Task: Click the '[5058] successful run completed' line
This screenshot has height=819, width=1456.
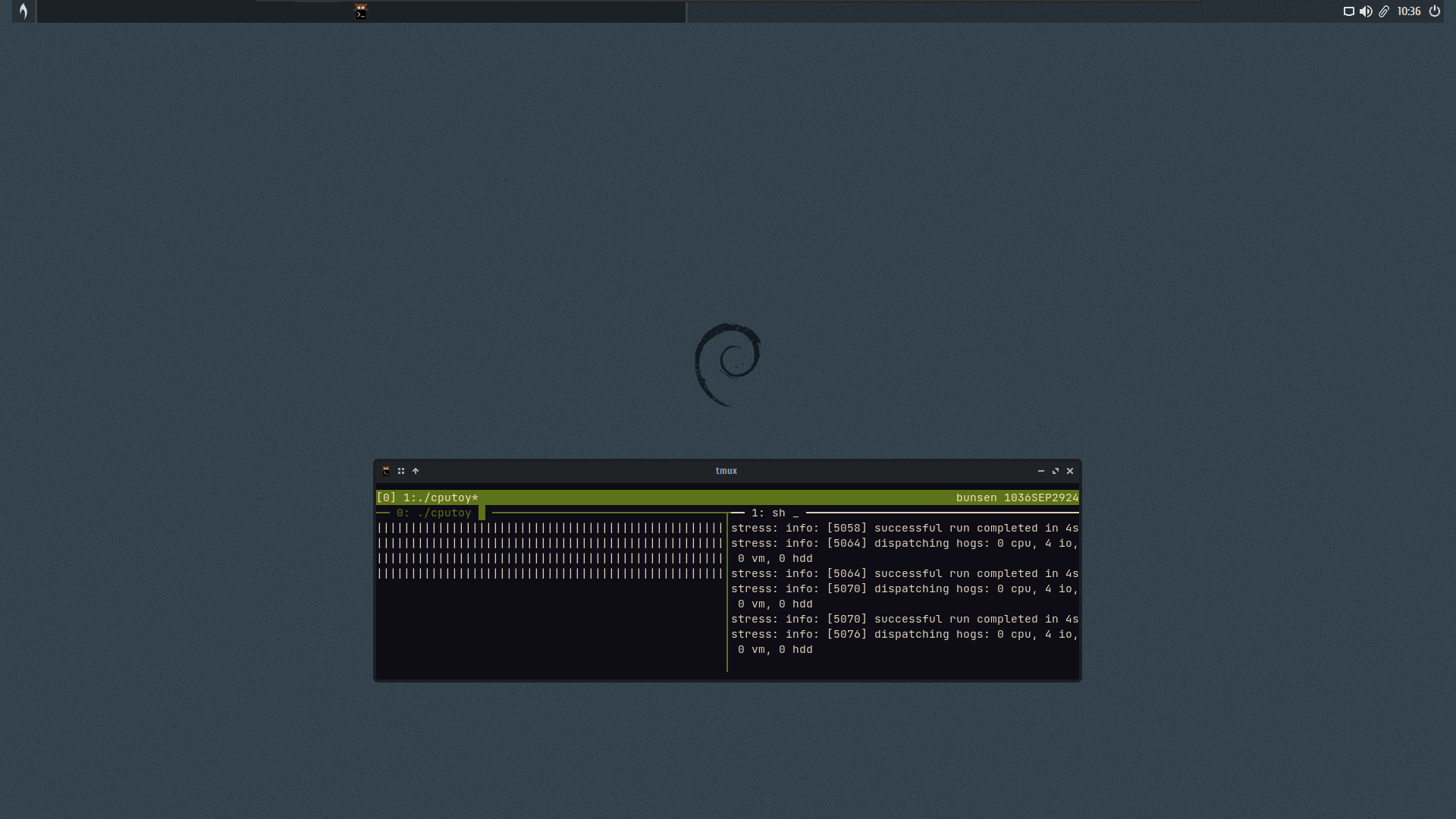Action: [905, 529]
